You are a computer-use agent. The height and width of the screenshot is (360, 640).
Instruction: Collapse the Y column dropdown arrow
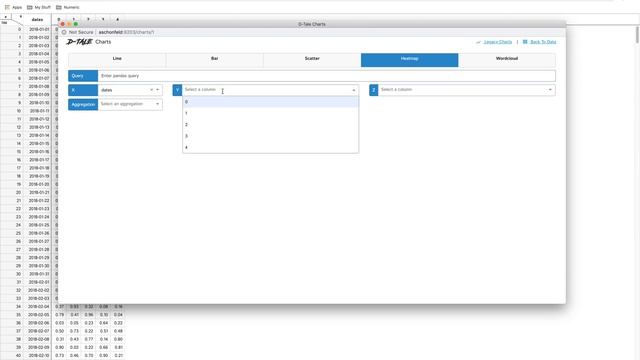354,90
